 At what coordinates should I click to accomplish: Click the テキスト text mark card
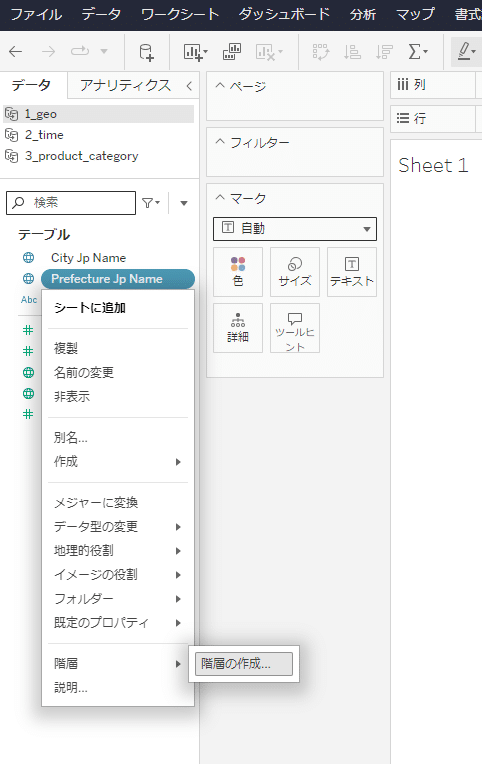click(352, 272)
